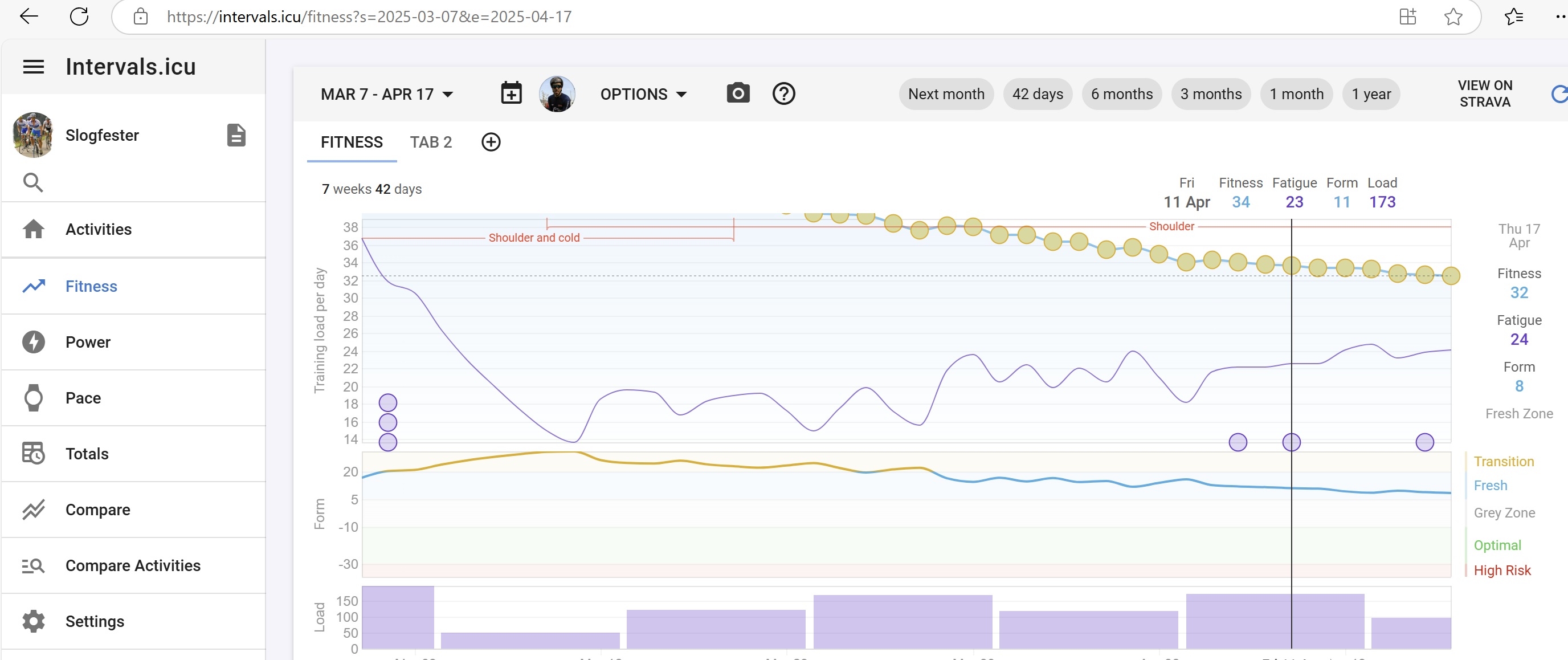The image size is (1568, 660).
Task: Take a chart screenshot with camera icon
Action: pyautogui.click(x=738, y=93)
